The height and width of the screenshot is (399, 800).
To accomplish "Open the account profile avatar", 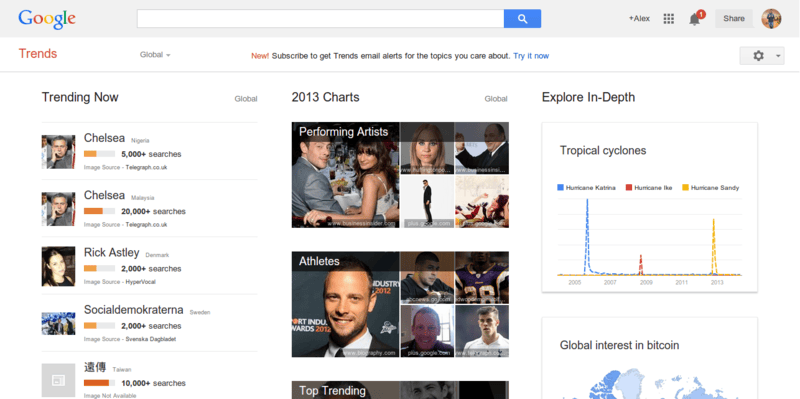I will pos(771,18).
